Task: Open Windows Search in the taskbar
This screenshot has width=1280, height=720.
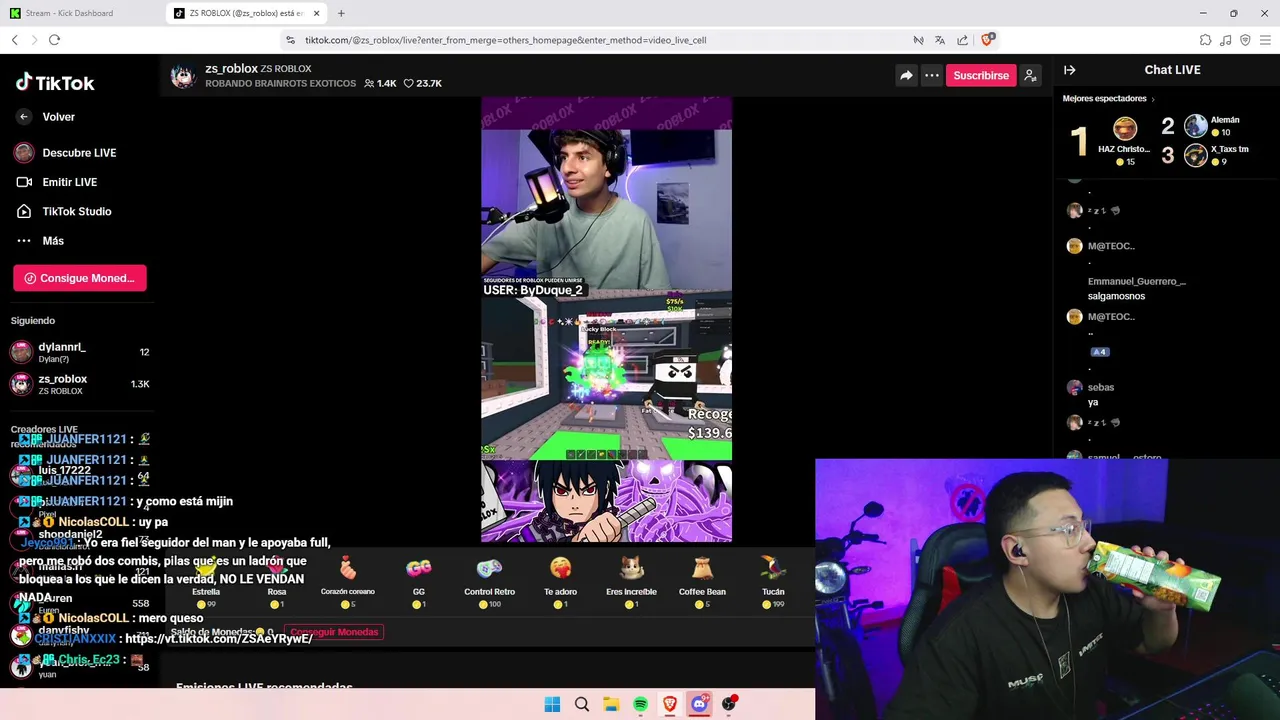Action: (582, 704)
